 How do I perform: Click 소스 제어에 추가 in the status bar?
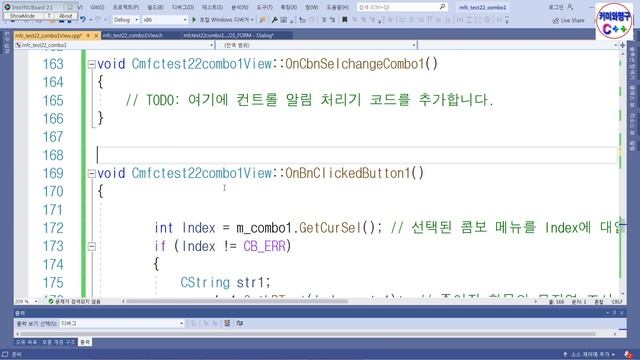click(589, 354)
